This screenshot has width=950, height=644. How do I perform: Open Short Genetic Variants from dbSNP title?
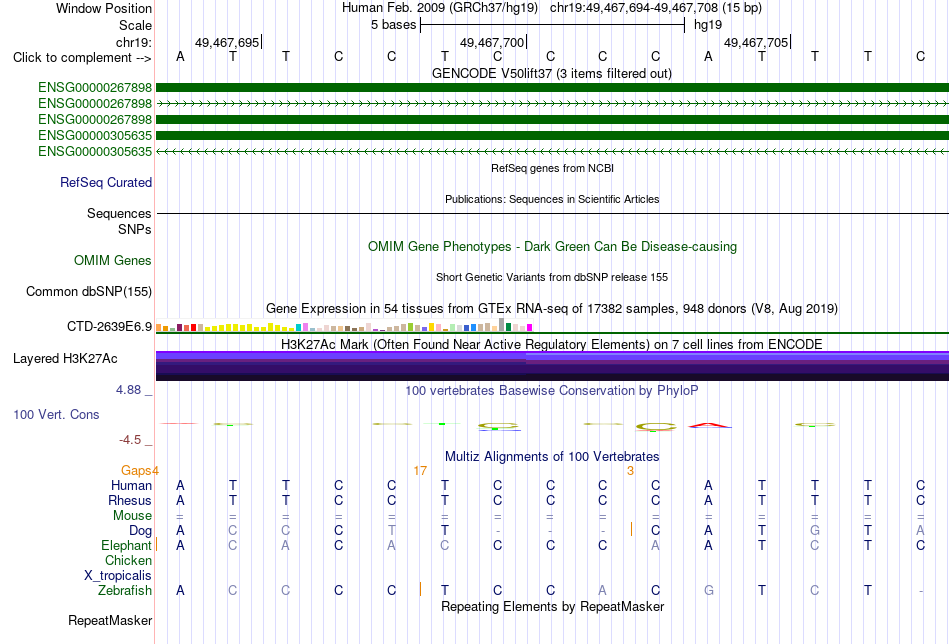pos(552,277)
